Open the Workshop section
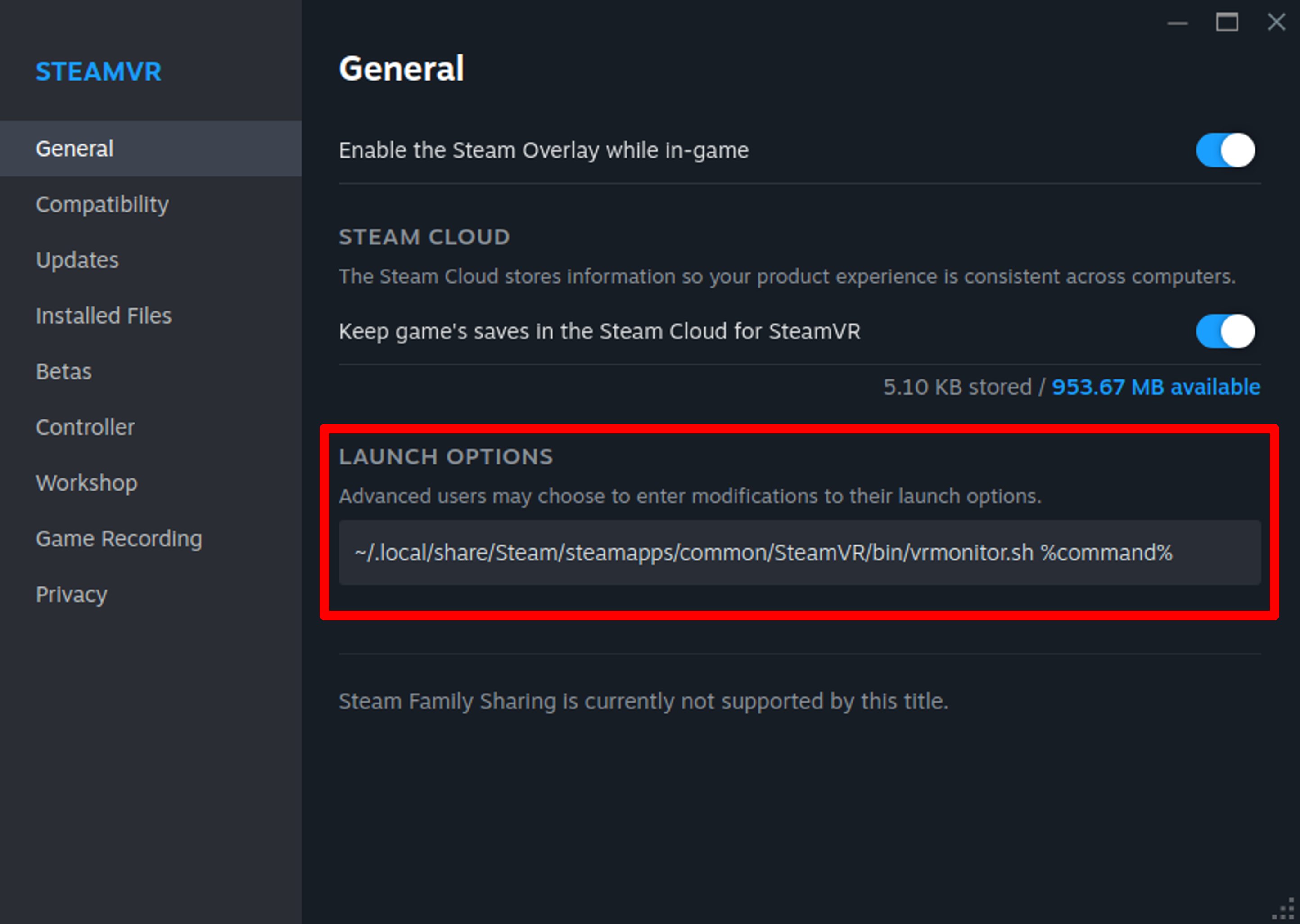 coord(86,483)
